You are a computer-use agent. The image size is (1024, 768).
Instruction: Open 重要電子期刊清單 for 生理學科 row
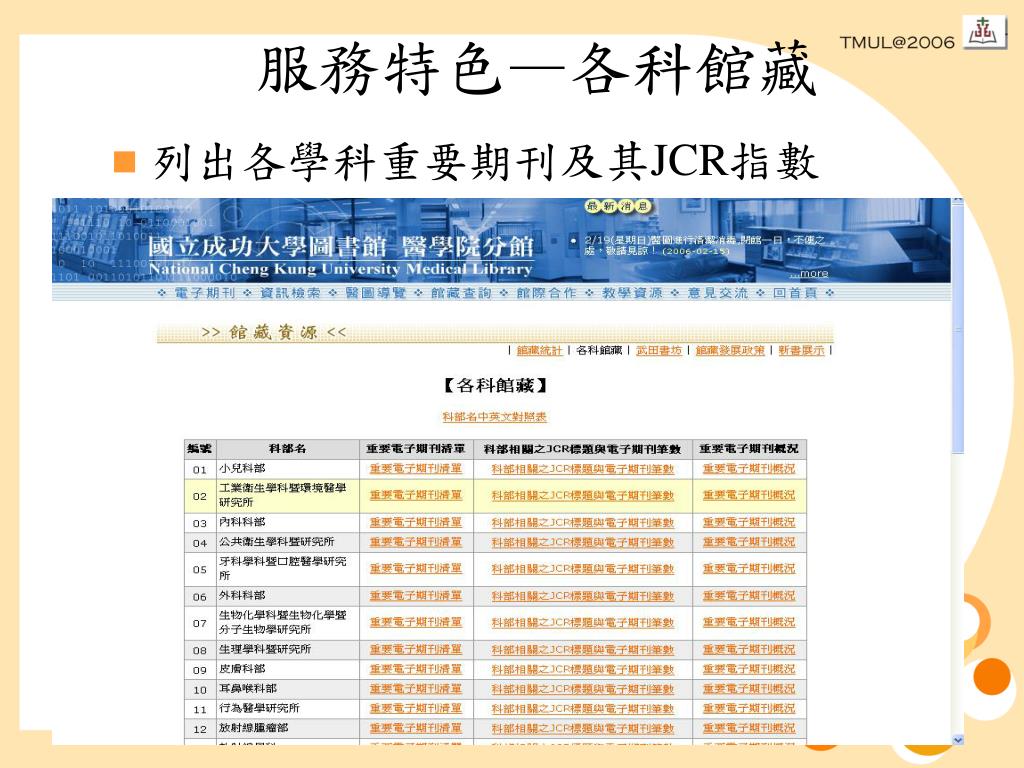point(415,650)
